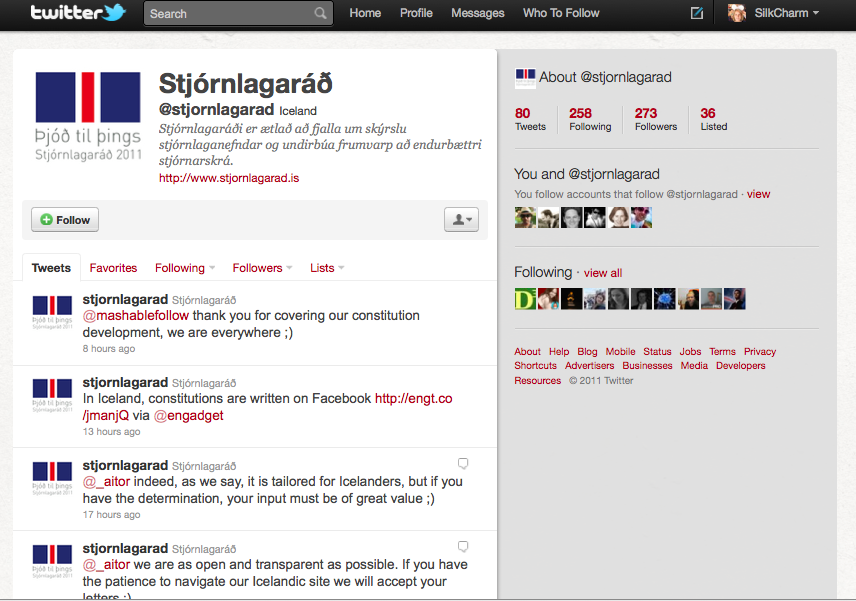Click avatar of the Facebook constitutions tweet
Image resolution: width=856 pixels, height=601 pixels.
(x=52, y=395)
